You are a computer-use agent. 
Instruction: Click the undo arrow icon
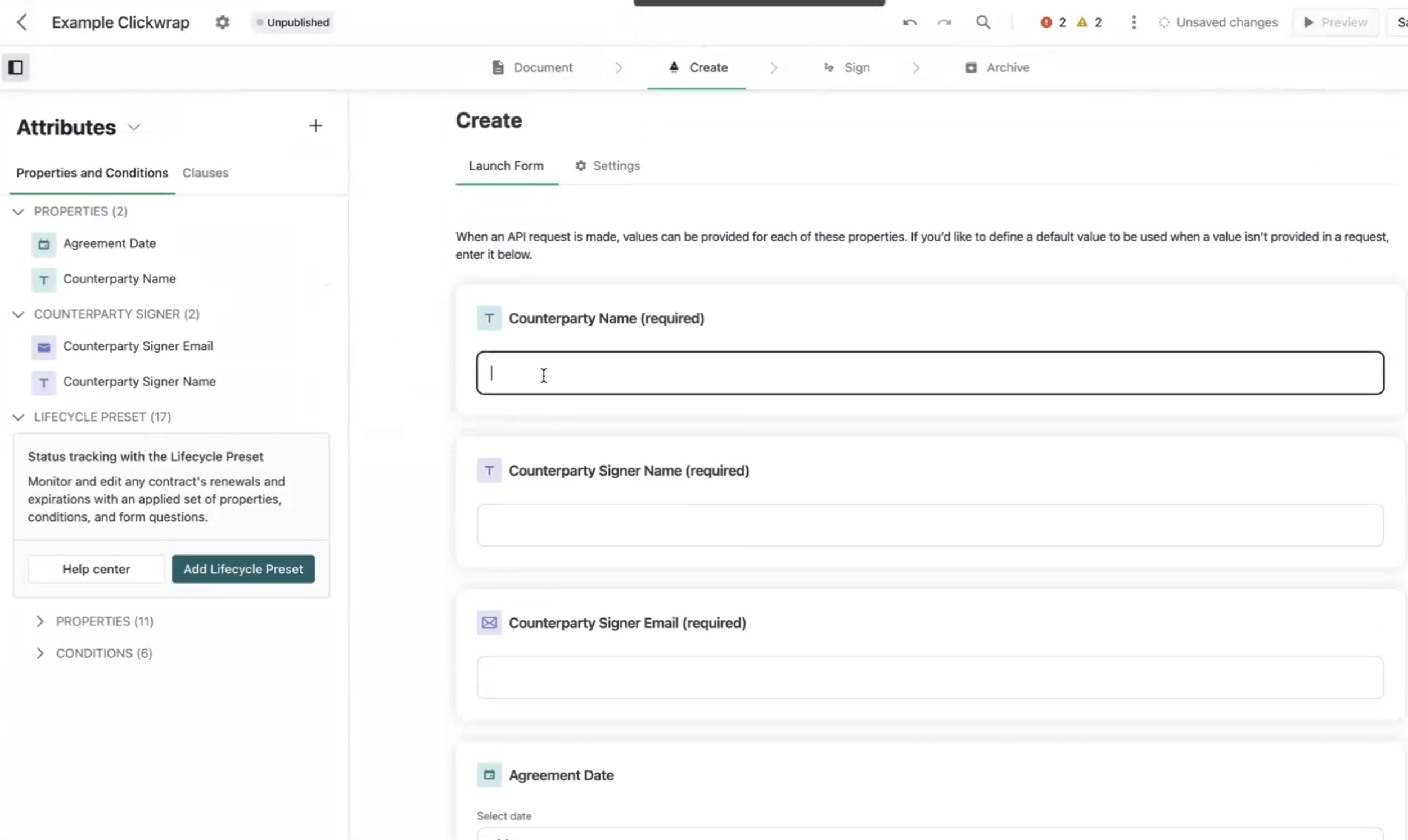click(909, 22)
